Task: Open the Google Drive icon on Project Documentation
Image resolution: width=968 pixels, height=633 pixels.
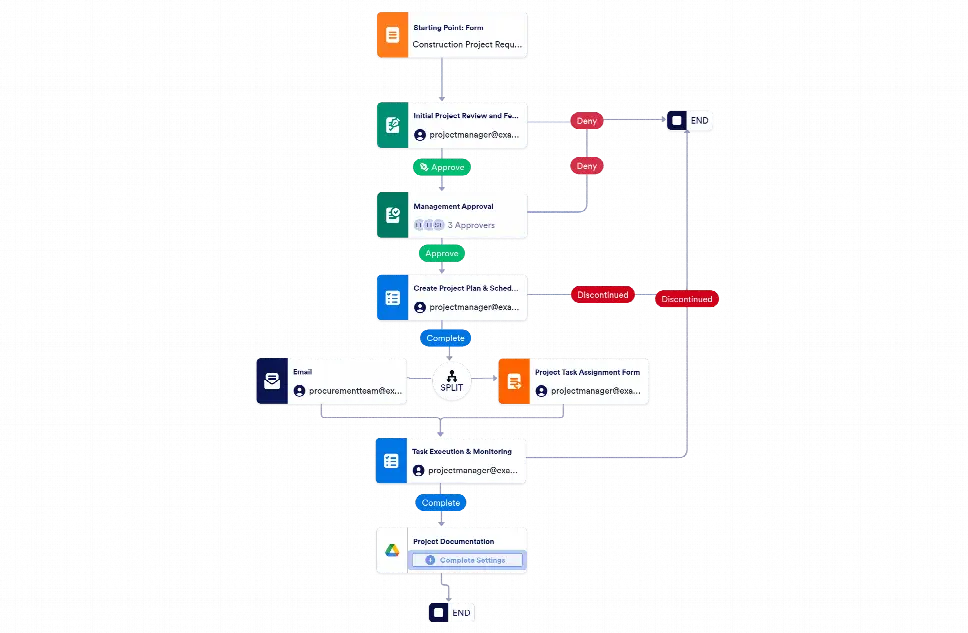Action: pos(392,550)
